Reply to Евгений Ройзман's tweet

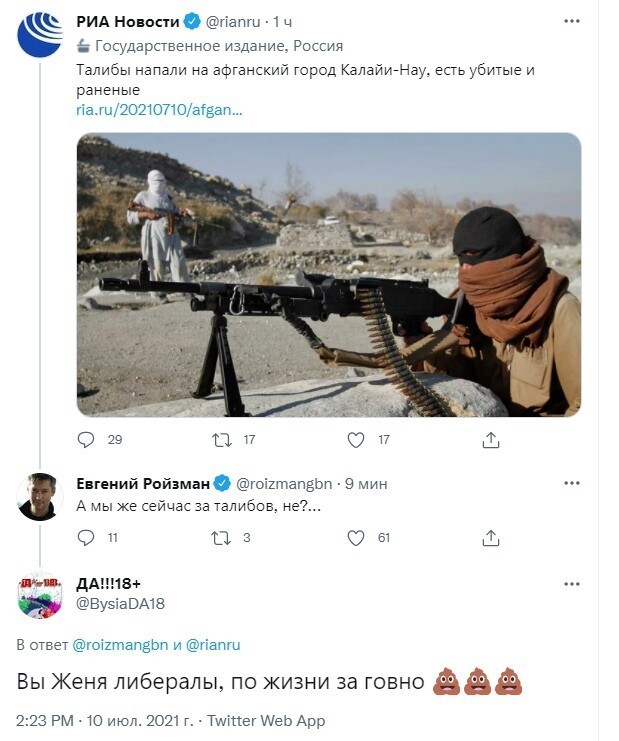click(x=86, y=538)
